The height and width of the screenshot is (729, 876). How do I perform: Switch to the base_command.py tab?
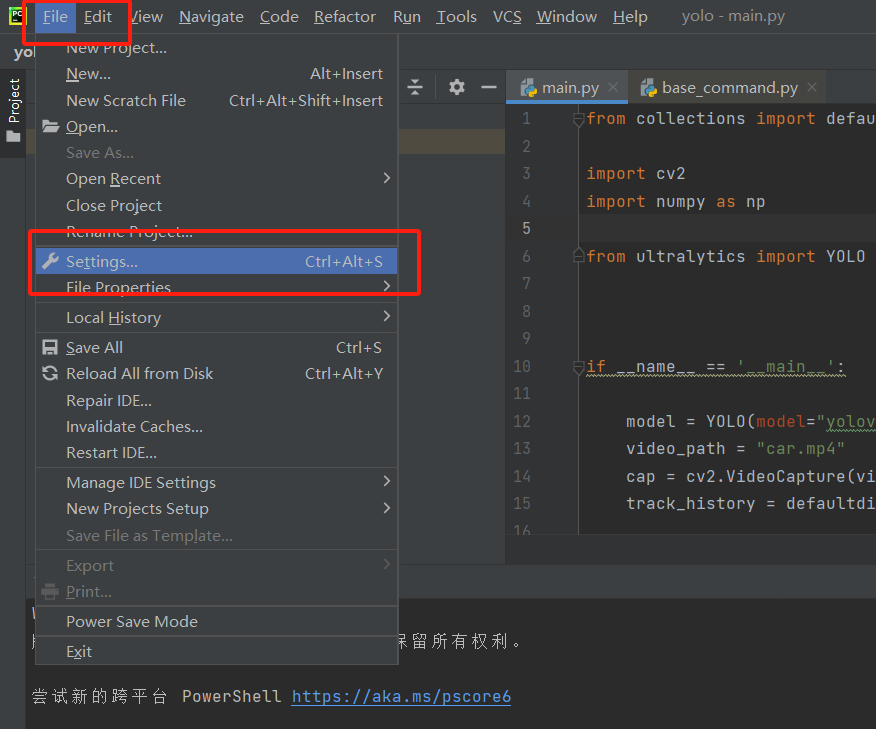[728, 87]
